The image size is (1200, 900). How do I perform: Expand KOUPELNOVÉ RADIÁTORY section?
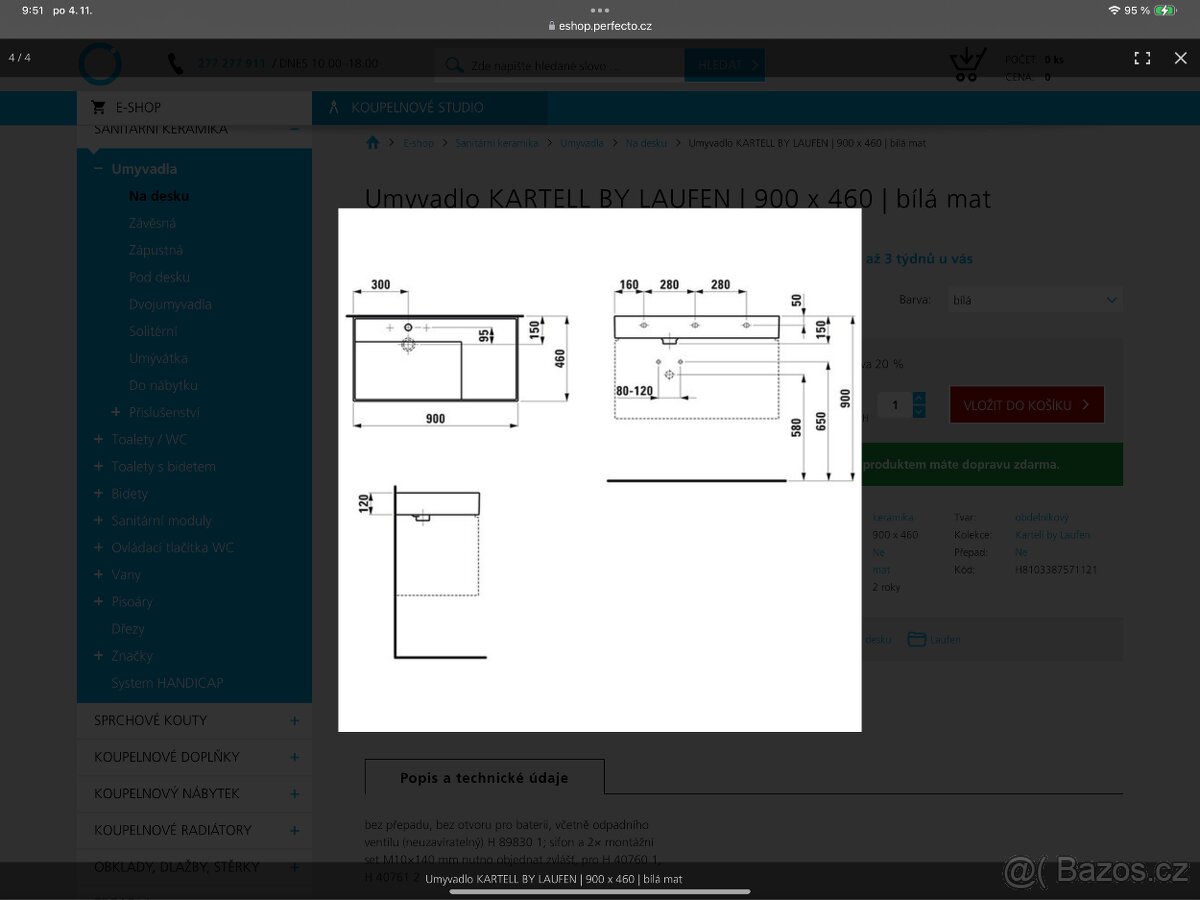click(294, 830)
